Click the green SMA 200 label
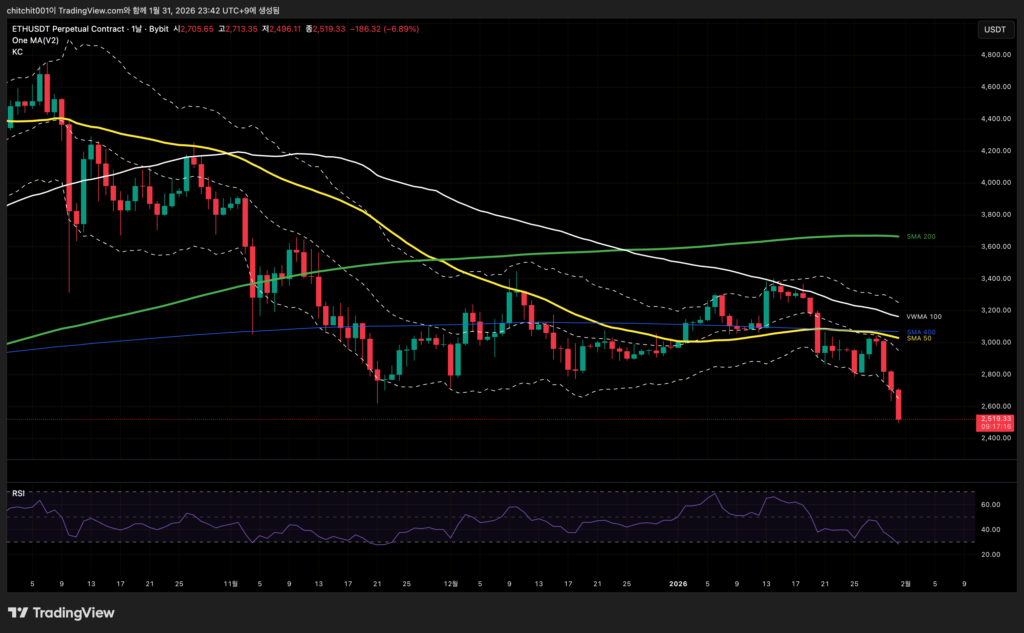1024x633 pixels. click(920, 237)
